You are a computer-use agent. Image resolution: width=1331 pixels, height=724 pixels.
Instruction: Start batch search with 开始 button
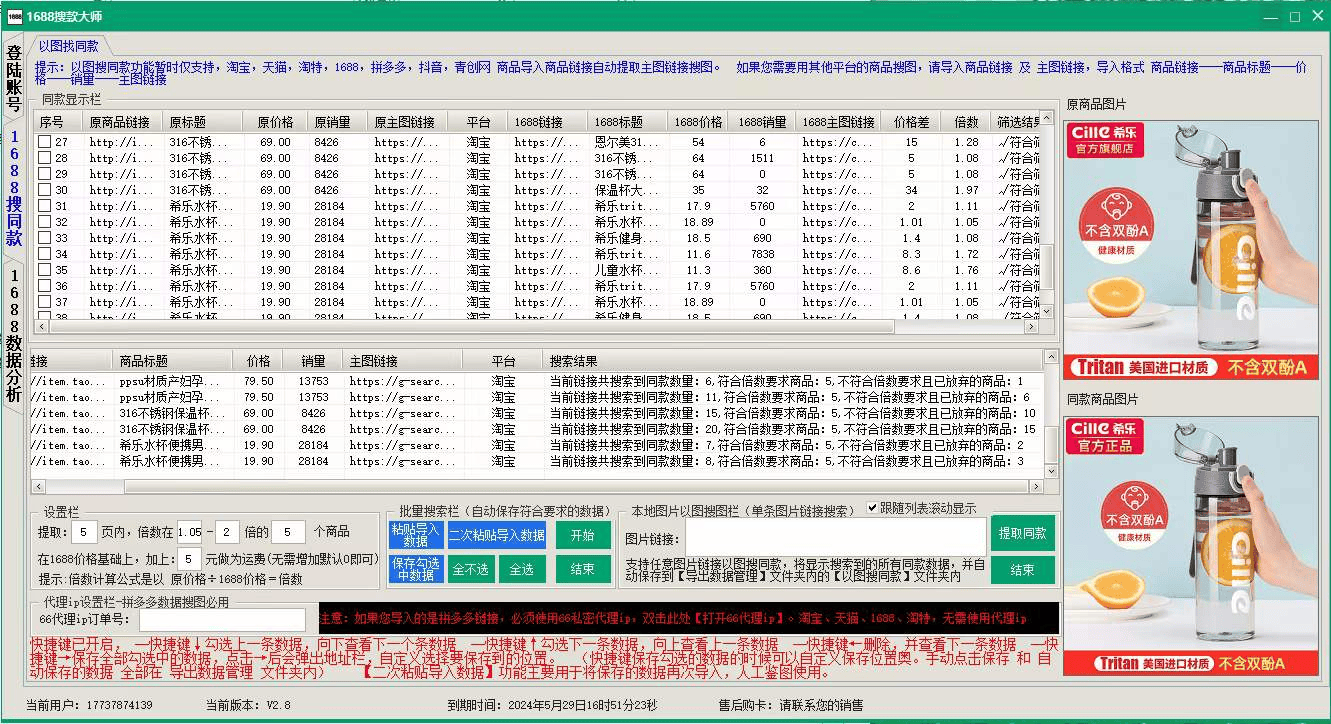tap(583, 535)
